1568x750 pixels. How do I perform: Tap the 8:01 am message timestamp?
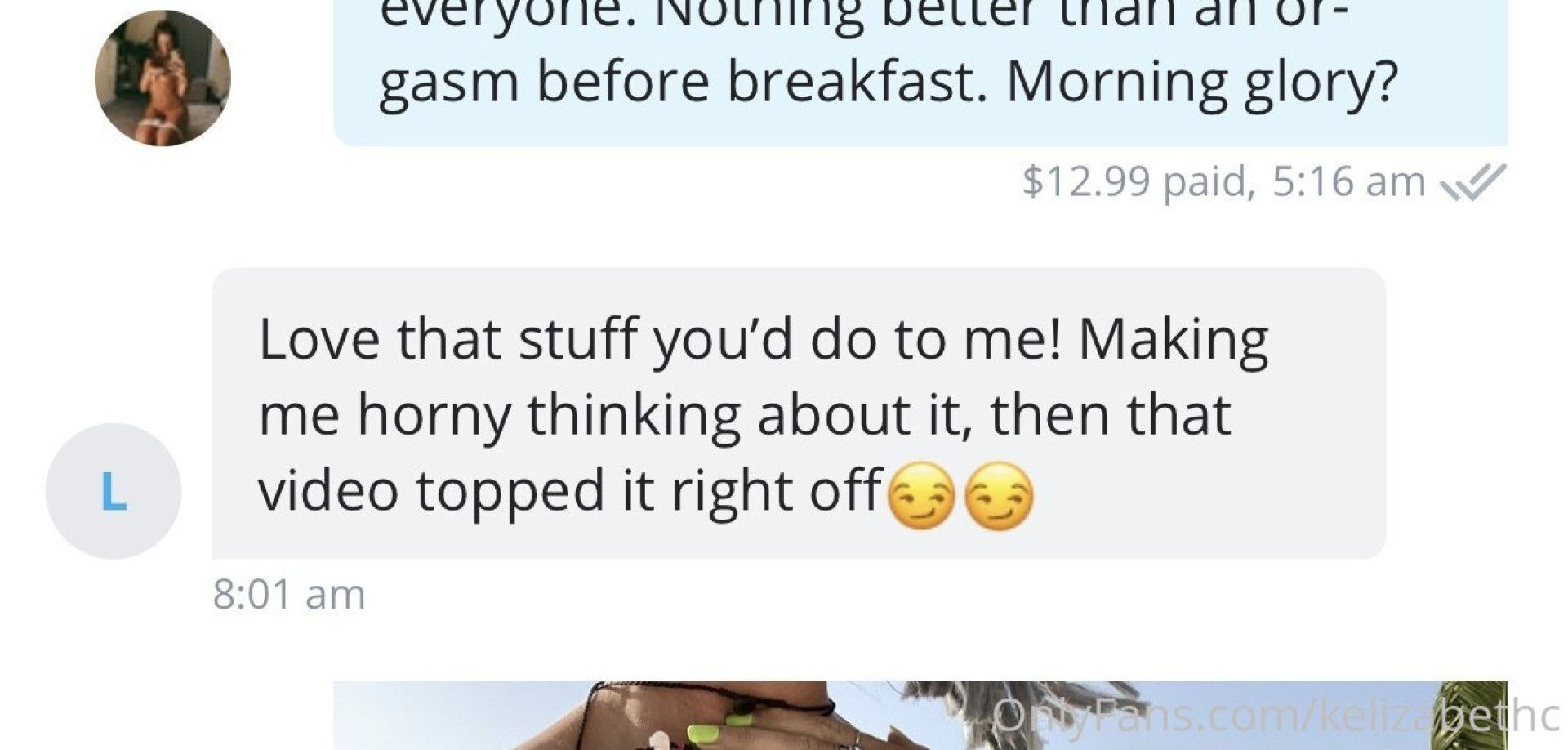pyautogui.click(x=289, y=594)
